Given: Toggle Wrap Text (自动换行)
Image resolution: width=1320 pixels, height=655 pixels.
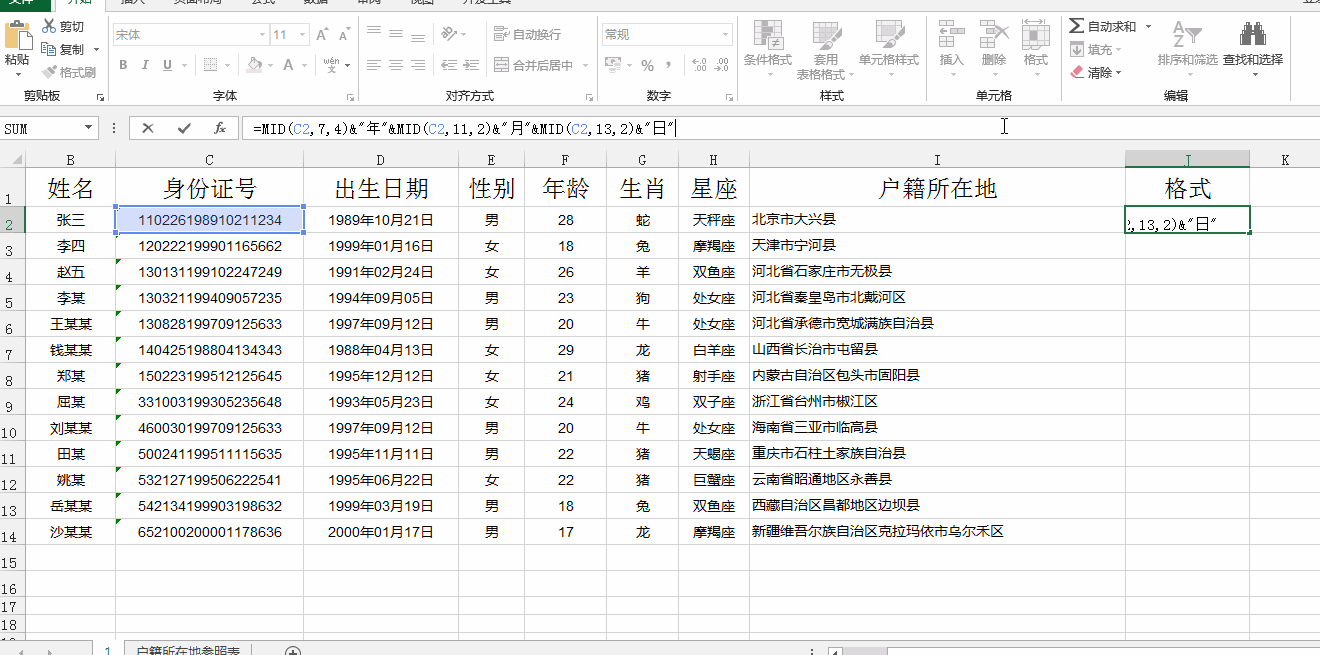Looking at the screenshot, I should [x=528, y=35].
